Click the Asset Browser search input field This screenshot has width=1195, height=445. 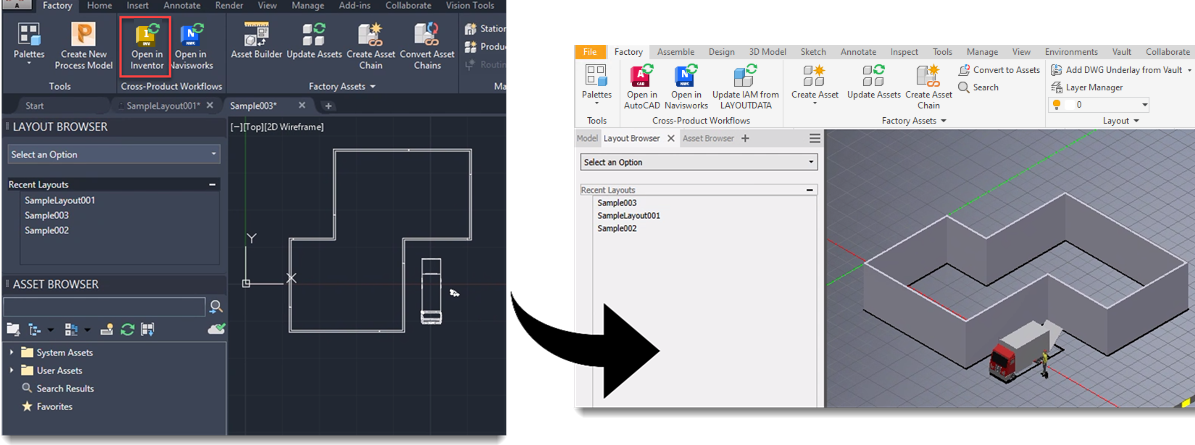pos(104,306)
